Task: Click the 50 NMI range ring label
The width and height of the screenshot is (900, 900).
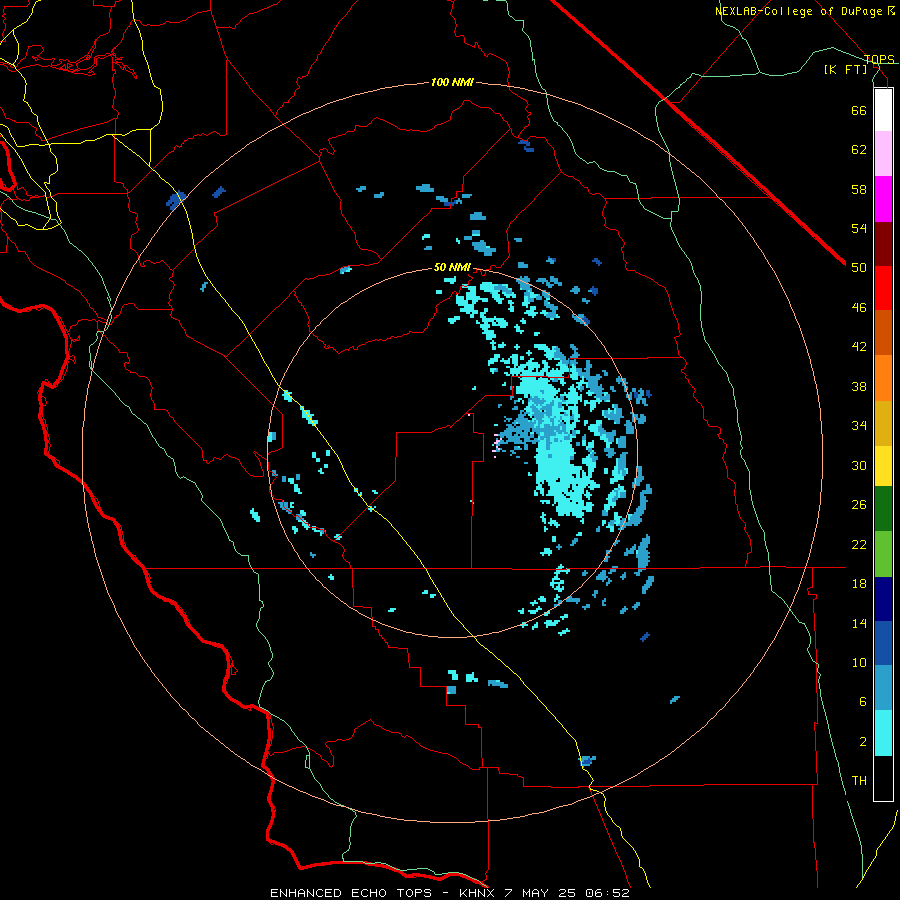Action: tap(452, 267)
